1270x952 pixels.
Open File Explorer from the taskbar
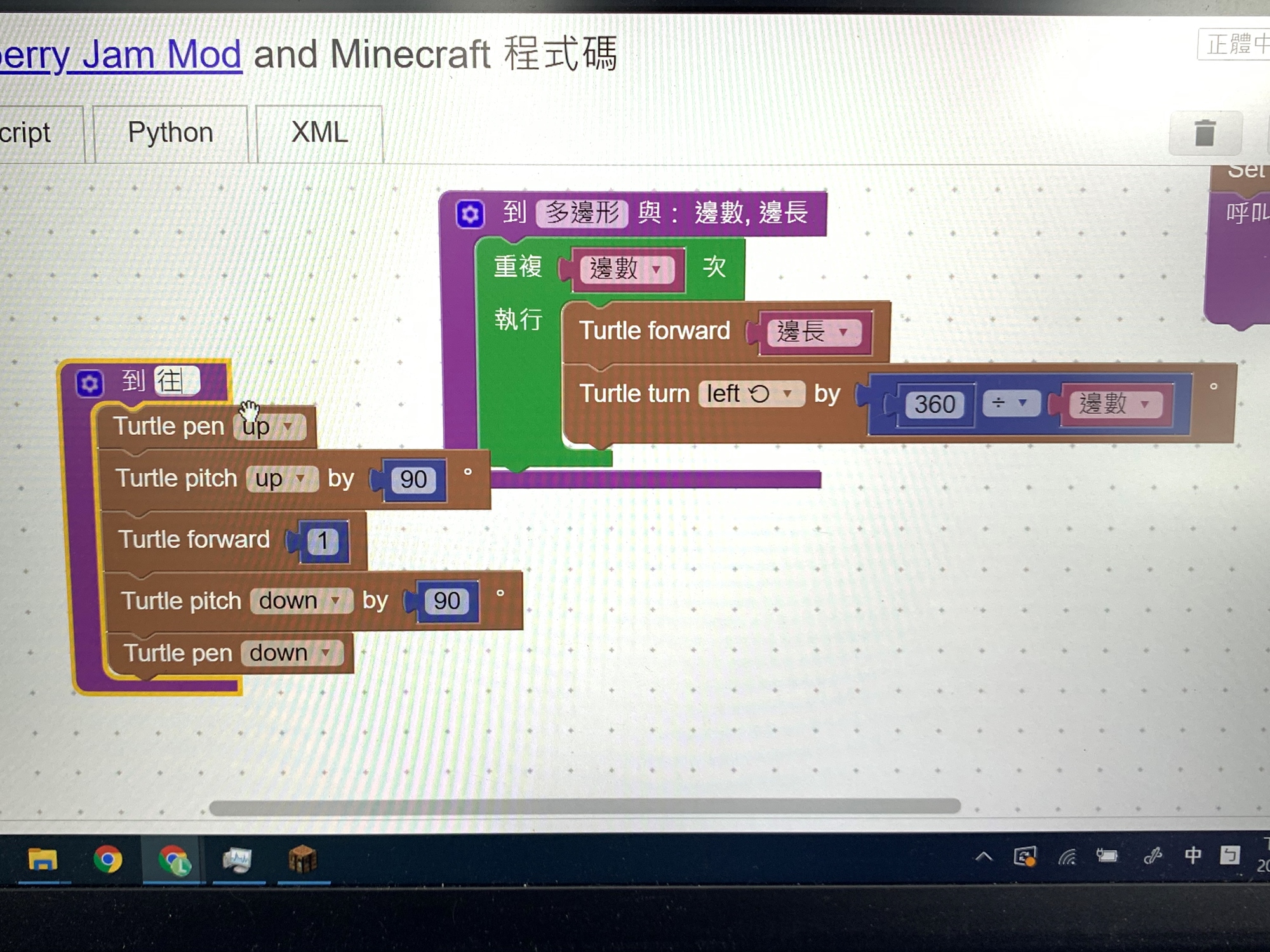43,860
